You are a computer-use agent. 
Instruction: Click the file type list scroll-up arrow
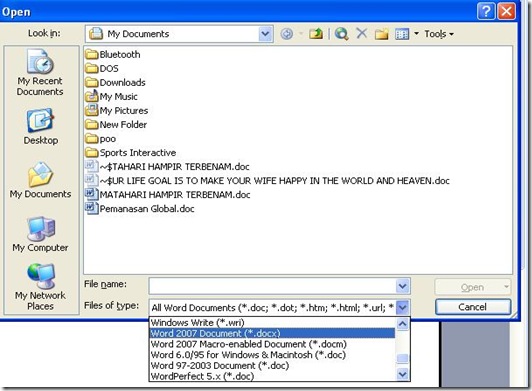click(402, 324)
